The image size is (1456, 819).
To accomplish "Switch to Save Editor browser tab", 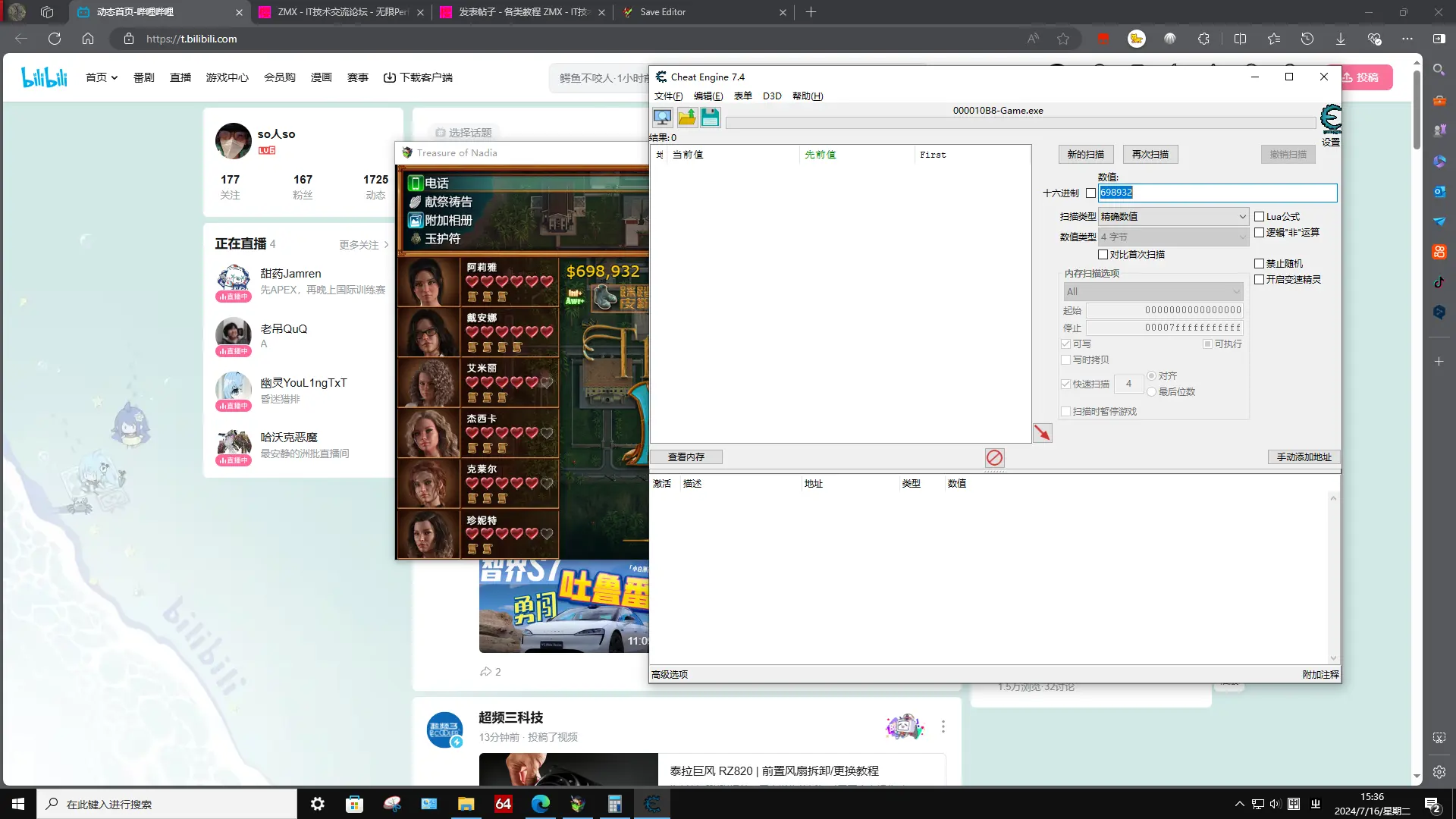I will point(704,12).
